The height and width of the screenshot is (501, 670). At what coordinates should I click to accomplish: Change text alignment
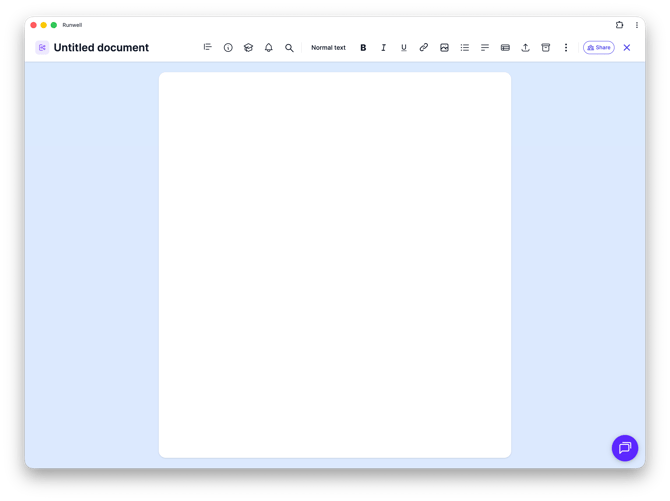(485, 47)
